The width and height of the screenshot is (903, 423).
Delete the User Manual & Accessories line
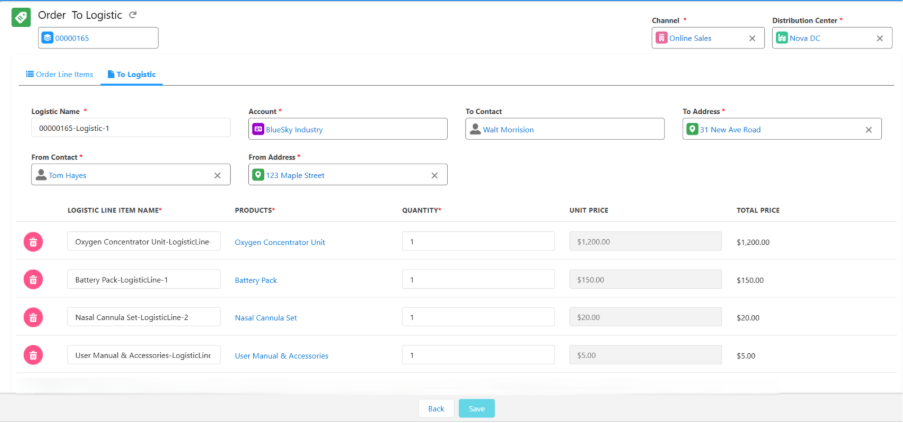pos(33,355)
